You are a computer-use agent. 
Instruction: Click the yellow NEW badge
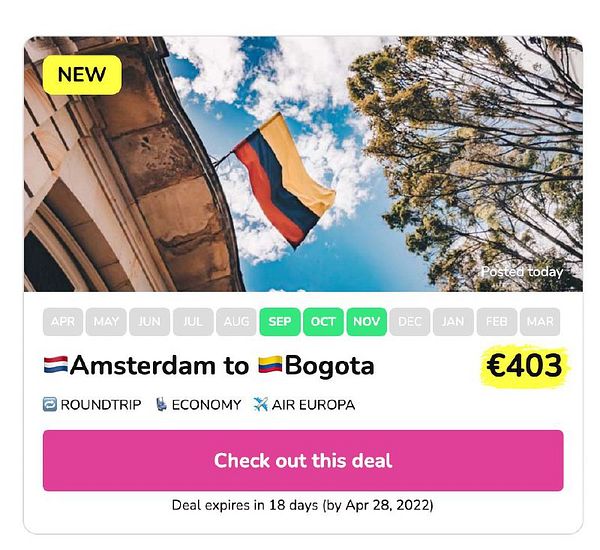(82, 75)
